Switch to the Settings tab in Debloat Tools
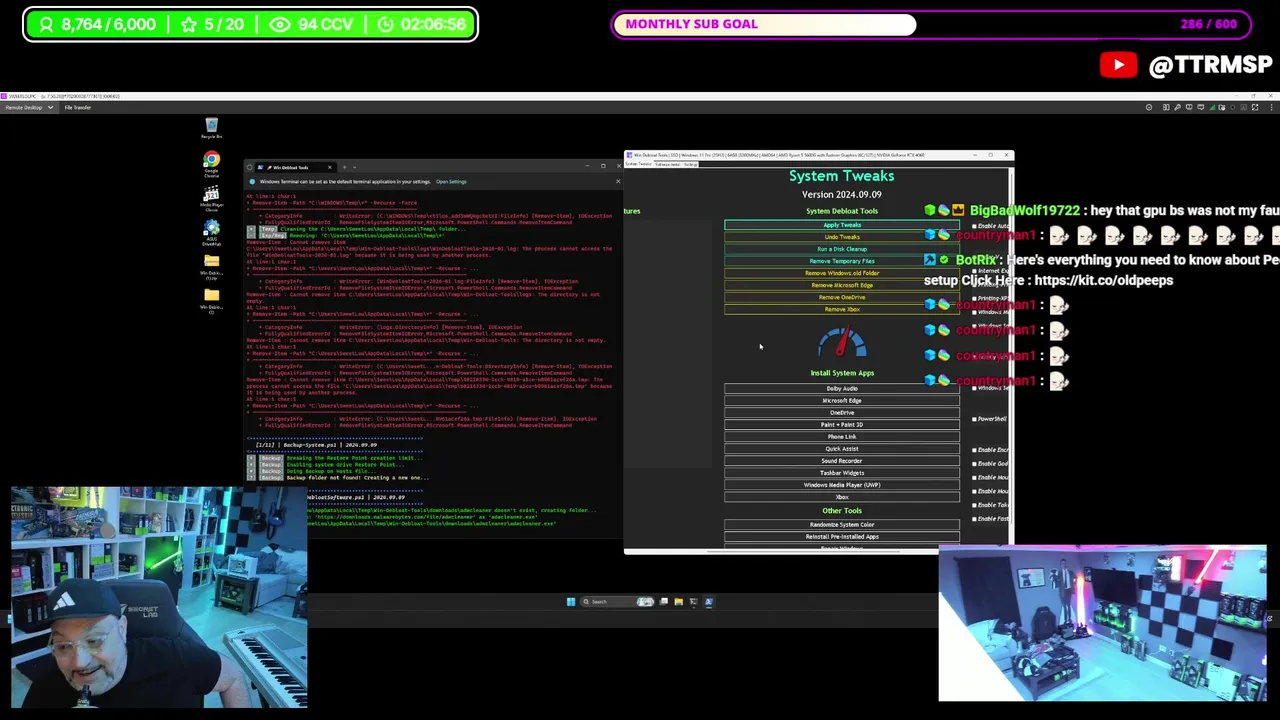The width and height of the screenshot is (1280, 720). tap(691, 164)
